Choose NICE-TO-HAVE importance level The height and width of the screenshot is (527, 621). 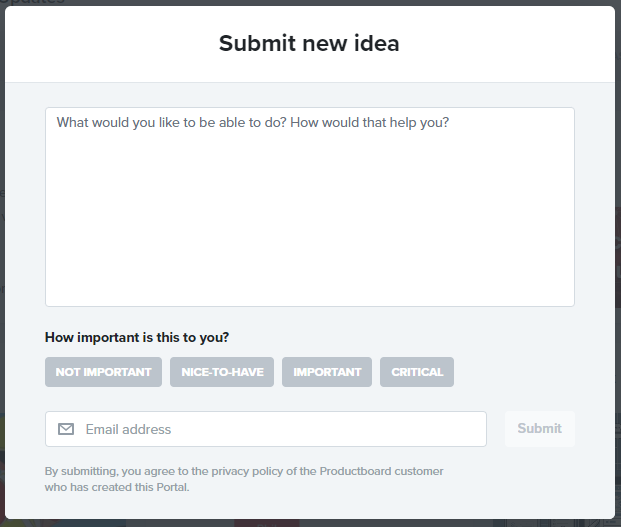point(222,372)
